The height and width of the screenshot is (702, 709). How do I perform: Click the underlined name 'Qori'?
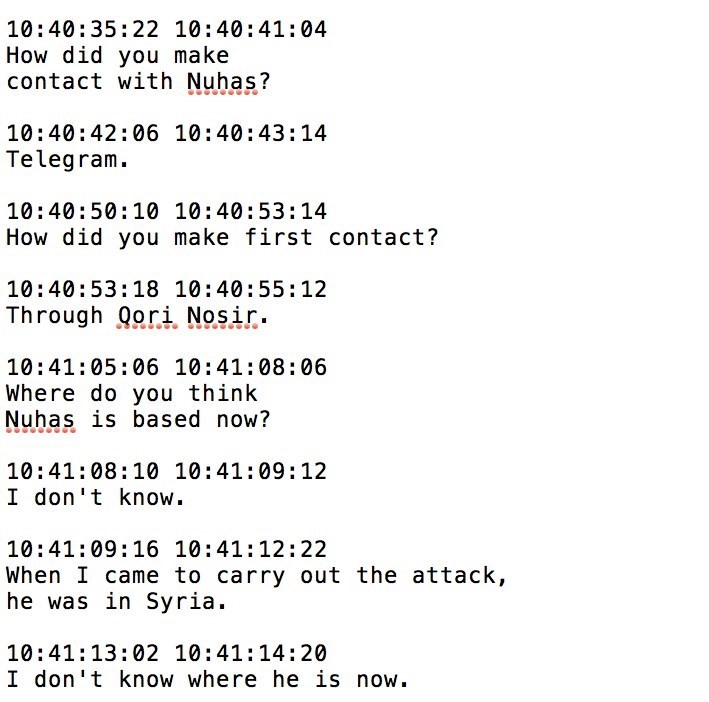pyautogui.click(x=145, y=315)
